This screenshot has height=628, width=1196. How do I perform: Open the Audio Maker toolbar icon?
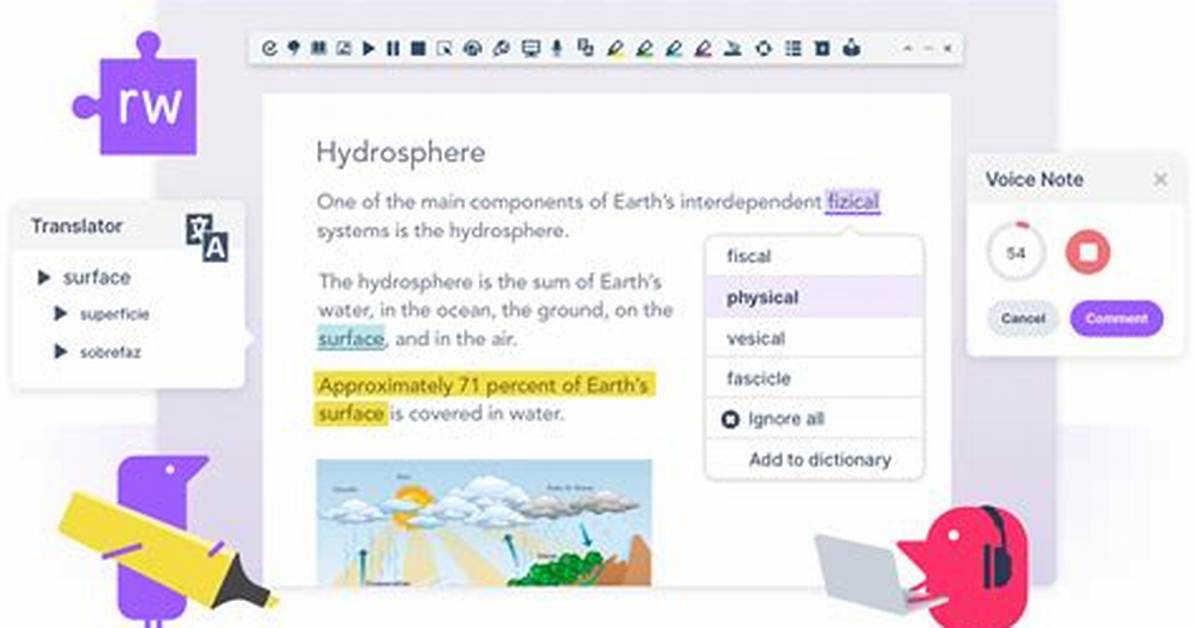point(473,49)
